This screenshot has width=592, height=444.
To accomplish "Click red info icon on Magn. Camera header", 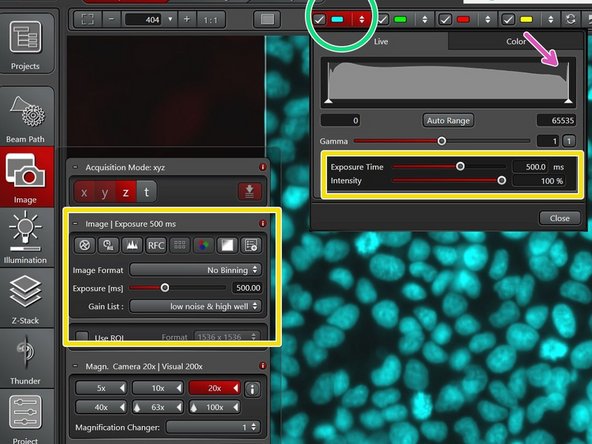I will (x=262, y=366).
